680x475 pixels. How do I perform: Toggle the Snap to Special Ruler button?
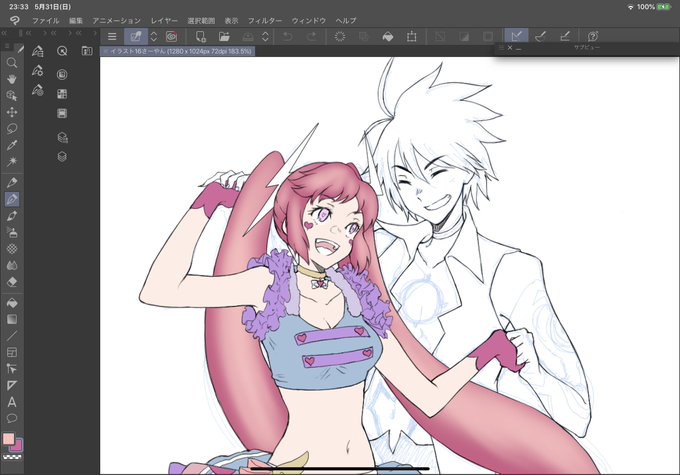[540, 36]
